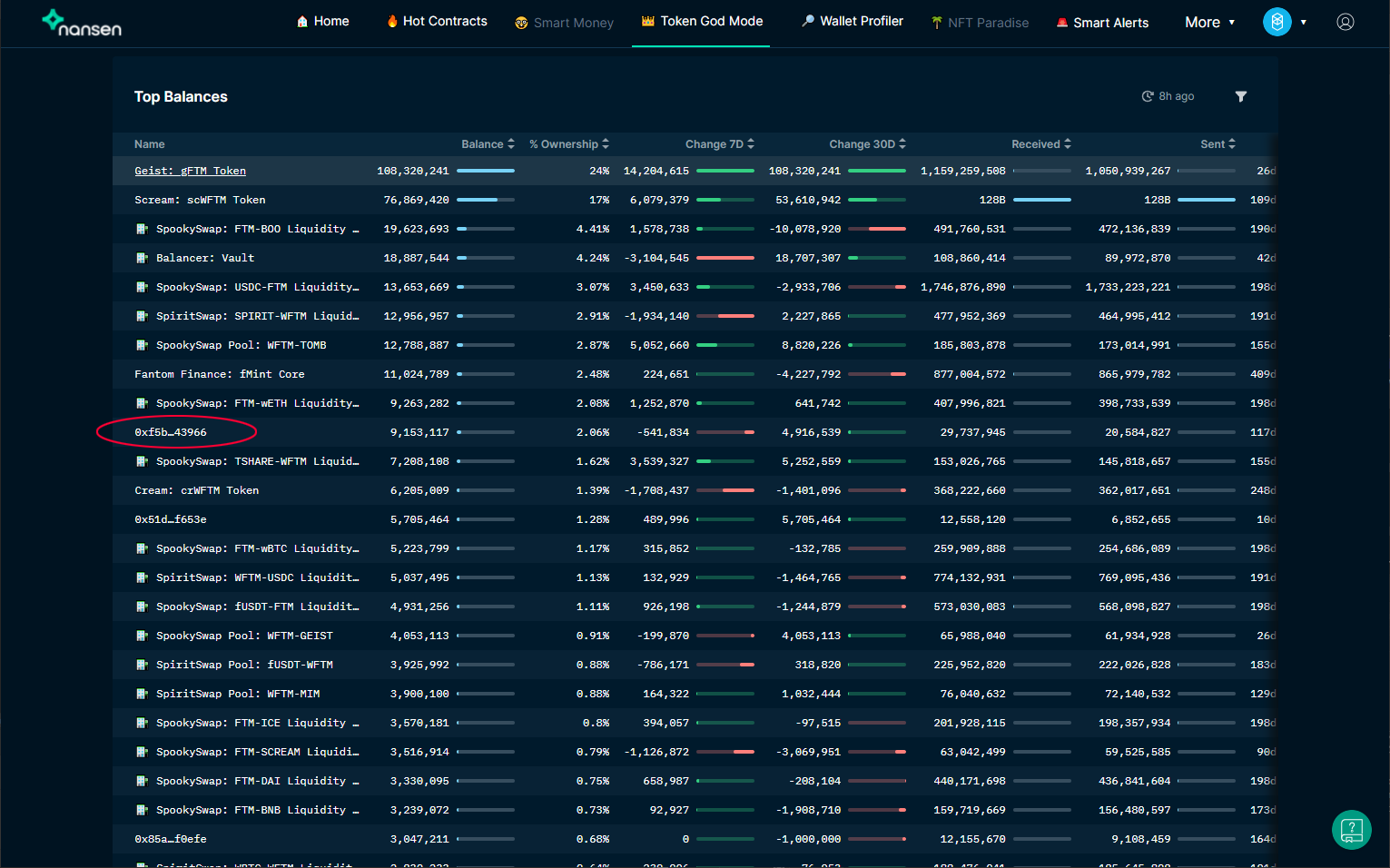Image resolution: width=1390 pixels, height=868 pixels.
Task: Click Scream received amount bar next to 128B
Action: pos(1042,200)
